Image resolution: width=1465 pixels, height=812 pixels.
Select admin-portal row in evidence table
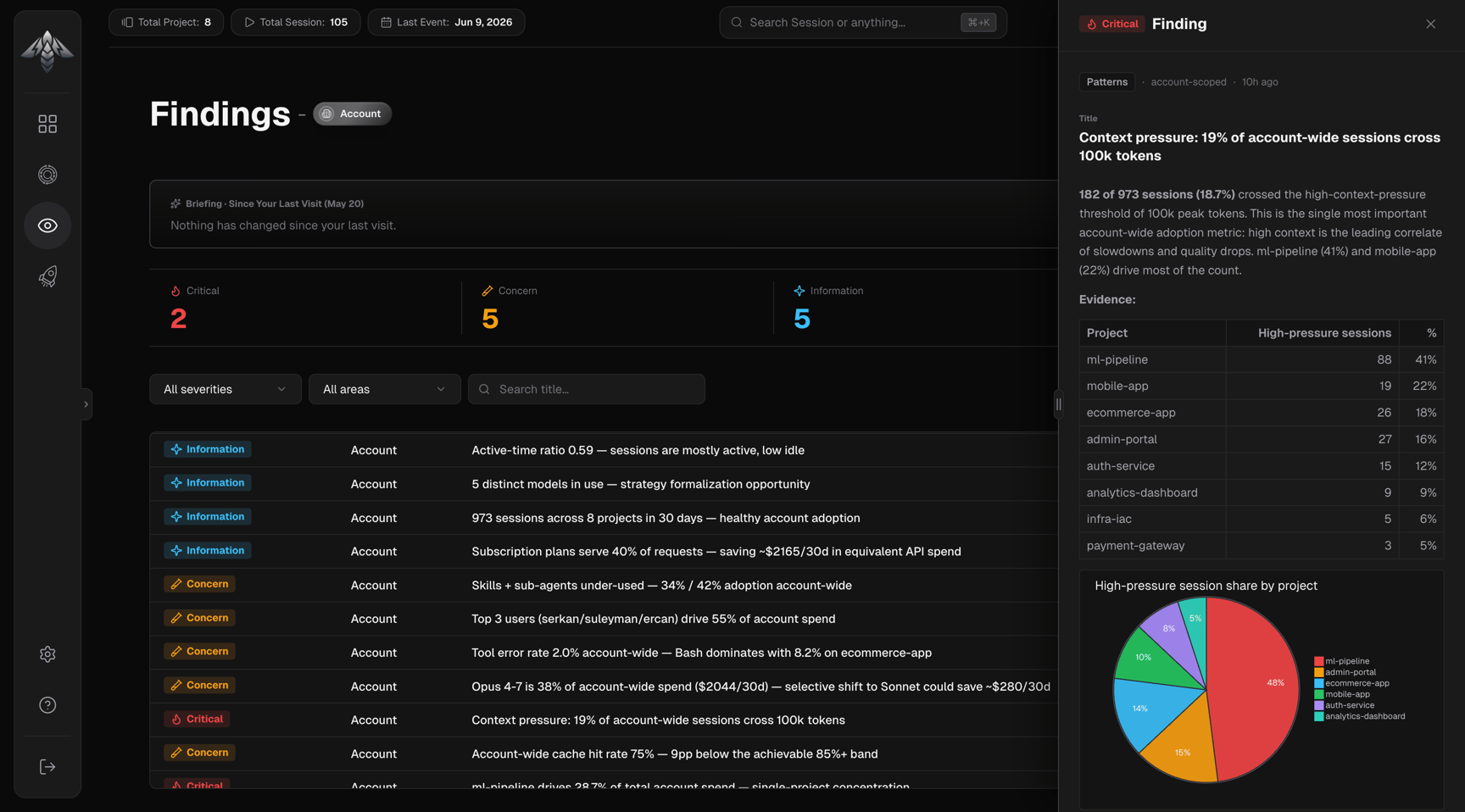(1262, 439)
